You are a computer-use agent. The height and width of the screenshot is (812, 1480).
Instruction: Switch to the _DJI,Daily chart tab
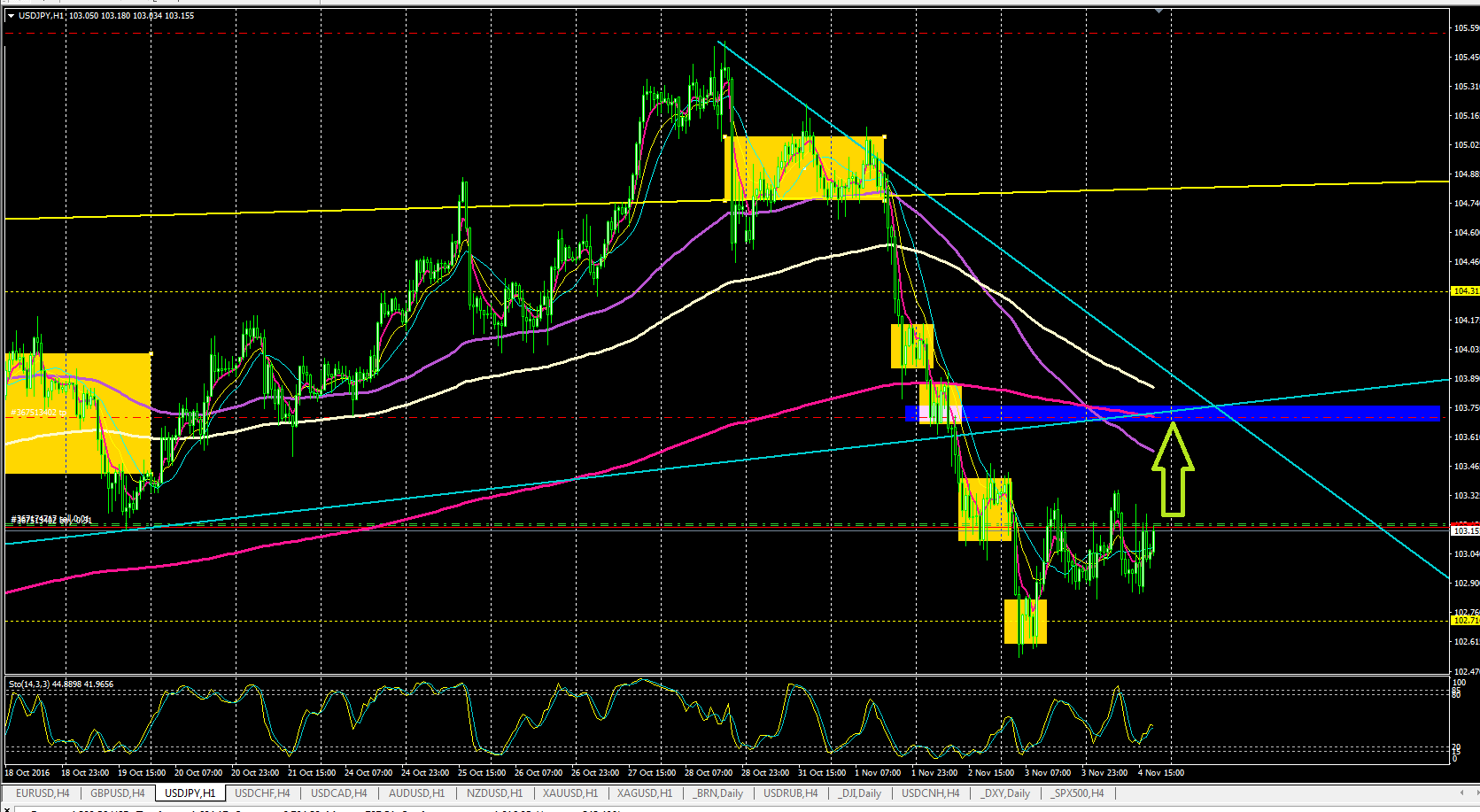[859, 793]
